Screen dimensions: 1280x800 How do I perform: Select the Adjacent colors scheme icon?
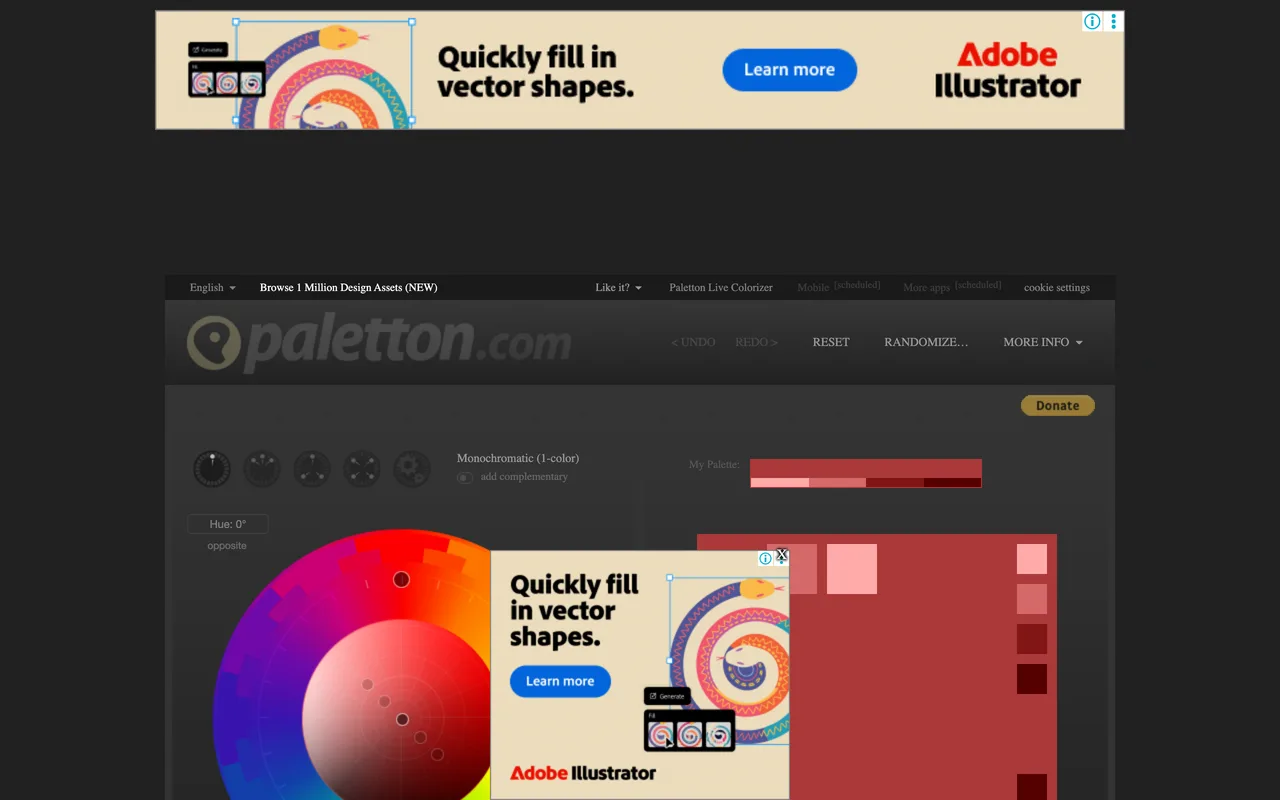click(x=262, y=469)
